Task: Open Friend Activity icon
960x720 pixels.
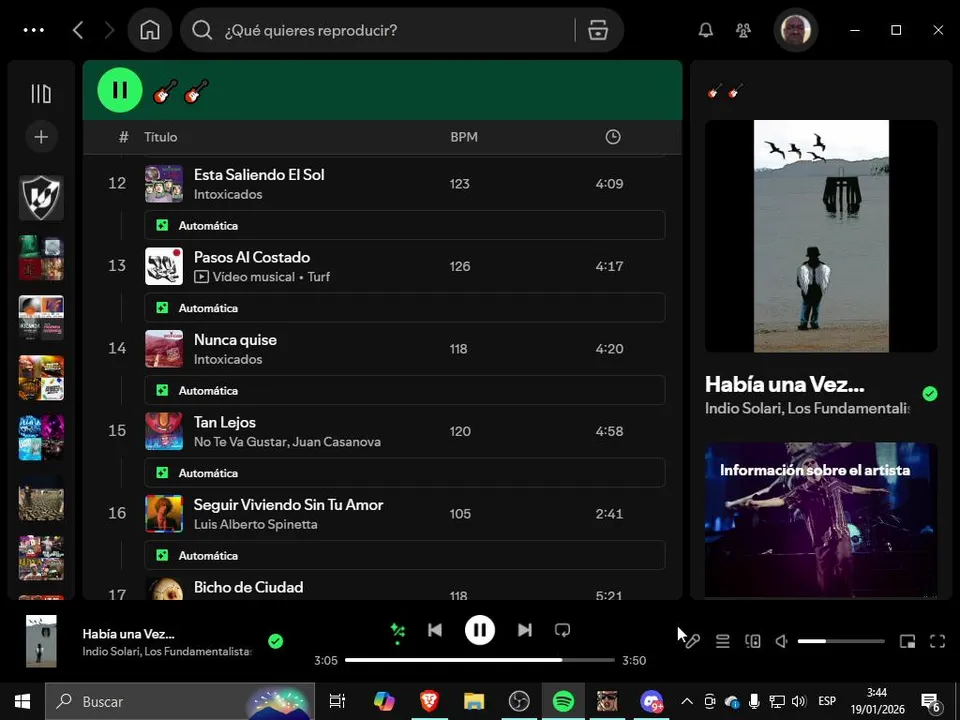Action: (x=743, y=30)
